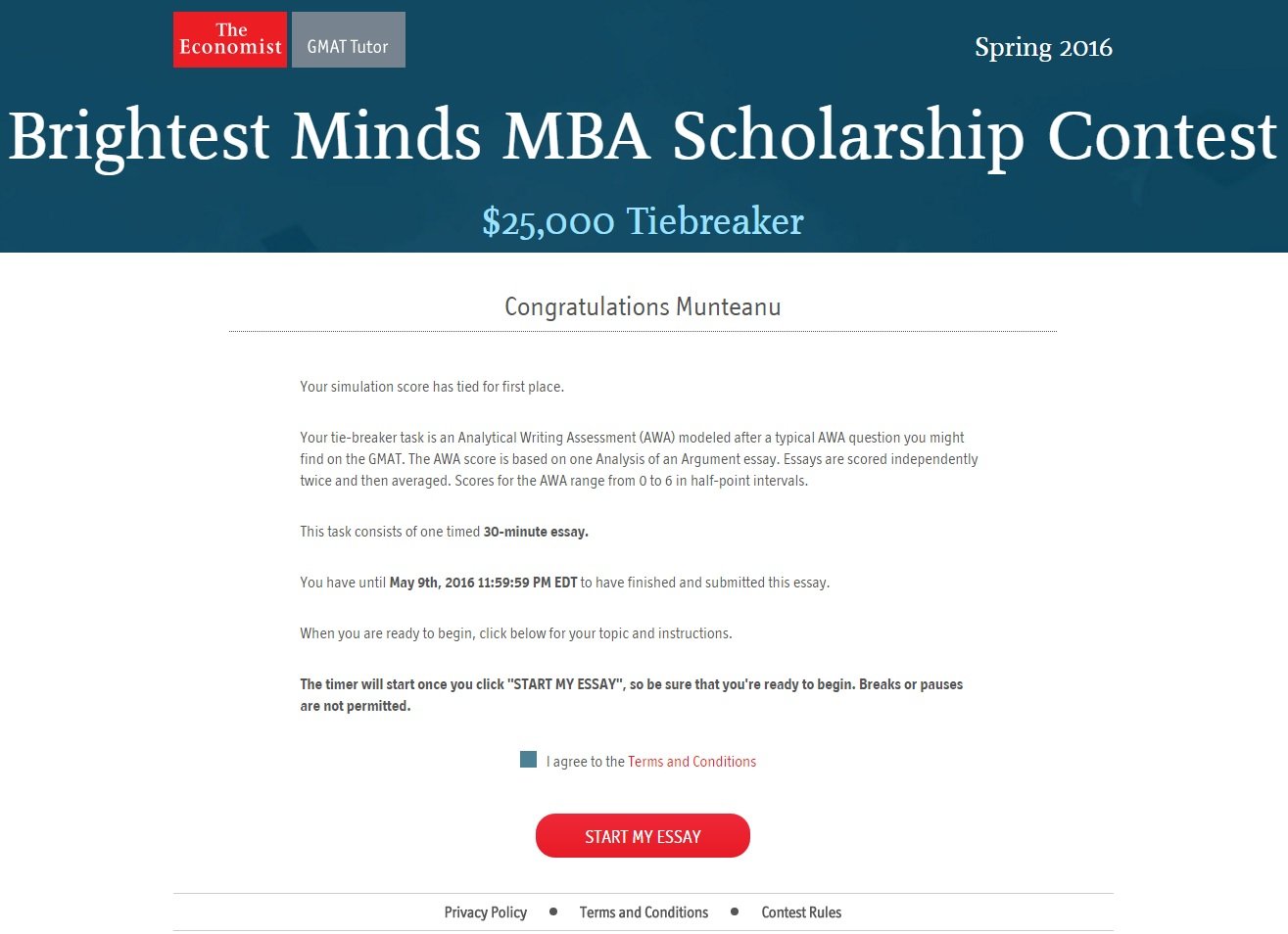Click the "Spring 2016" header text
Image resolution: width=1288 pixels, height=934 pixels.
[x=1043, y=47]
